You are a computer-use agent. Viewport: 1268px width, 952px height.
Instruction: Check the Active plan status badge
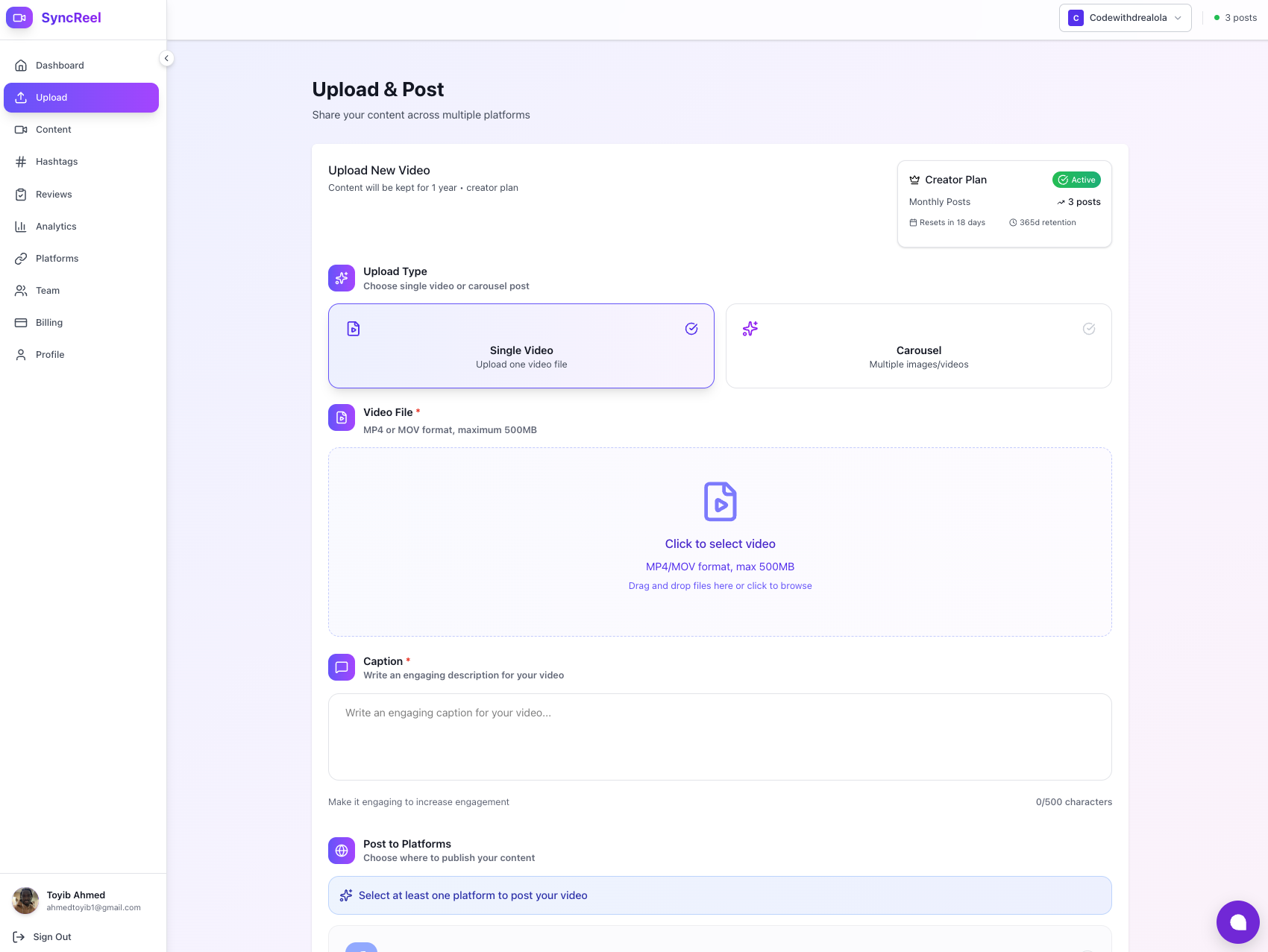click(1076, 180)
